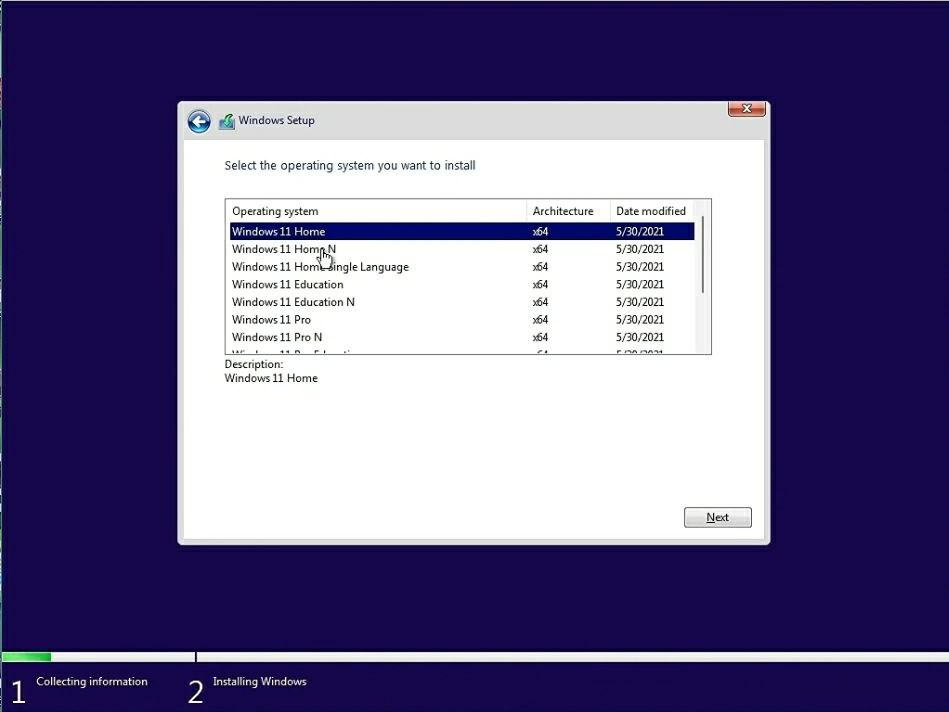Sort by Operating system column header
The image size is (949, 712).
point(376,211)
